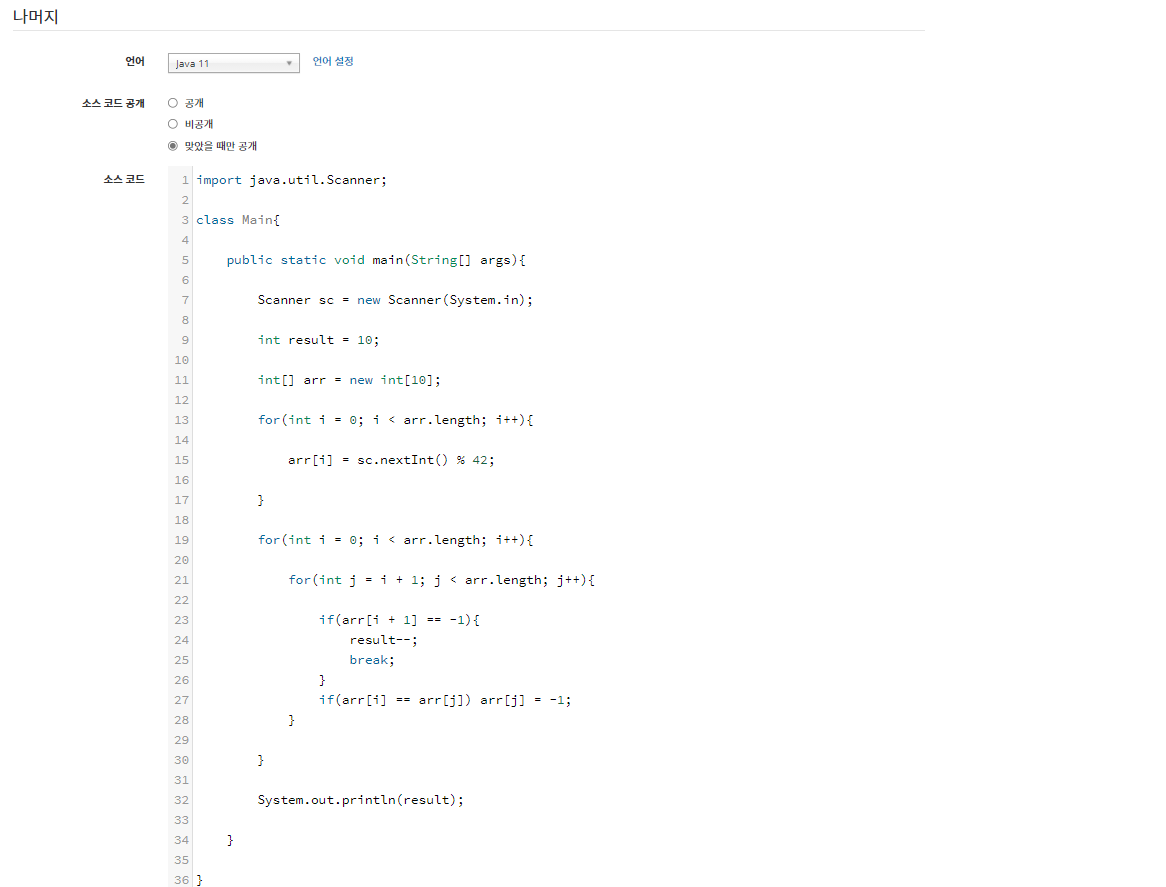
Task: Click the break; code line
Action: 372,660
